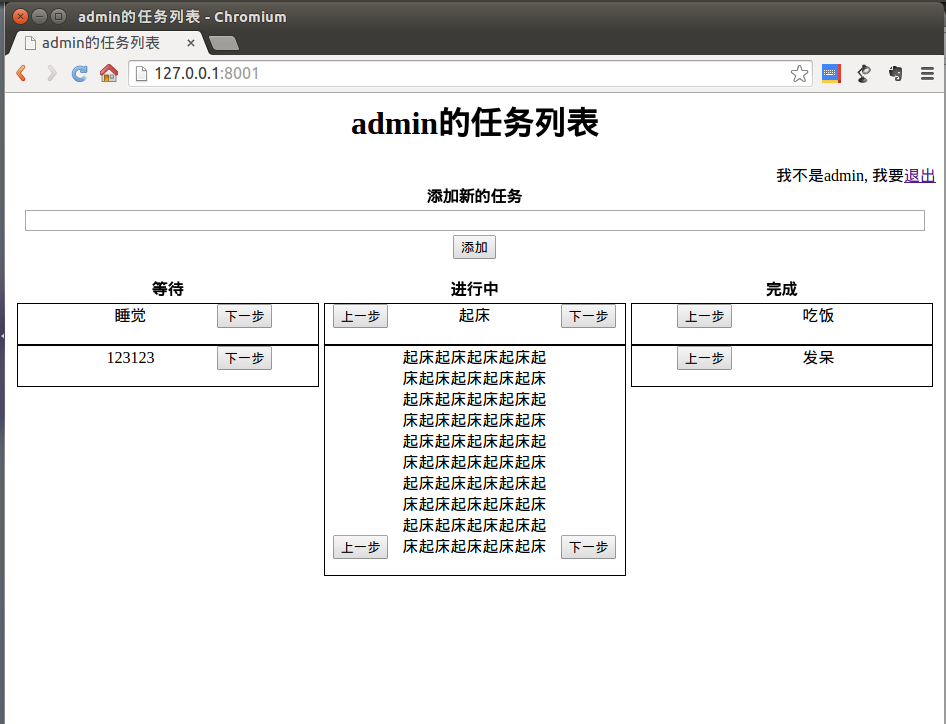946x724 pixels.
Task: Move long 起床 task back with 上一步
Action: click(x=360, y=547)
